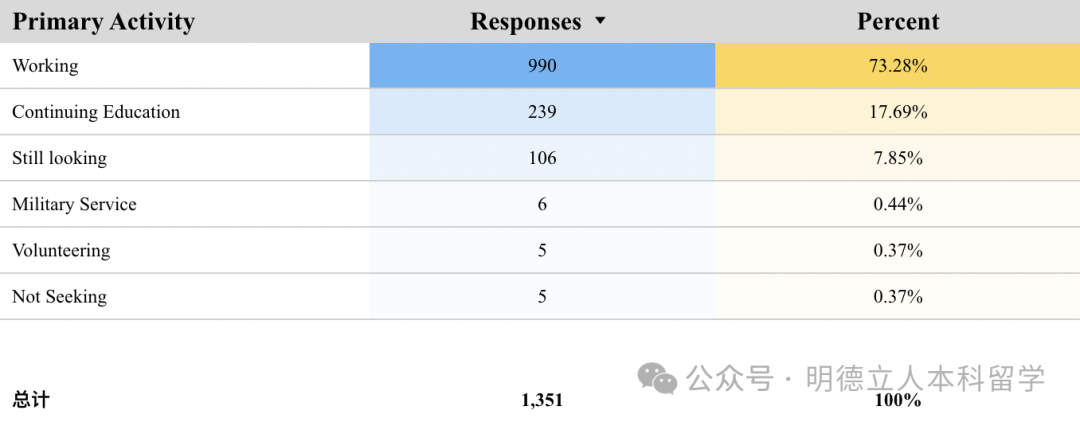Screen dimensions: 1080x422
Task: Select the Percent column header
Action: click(898, 21)
